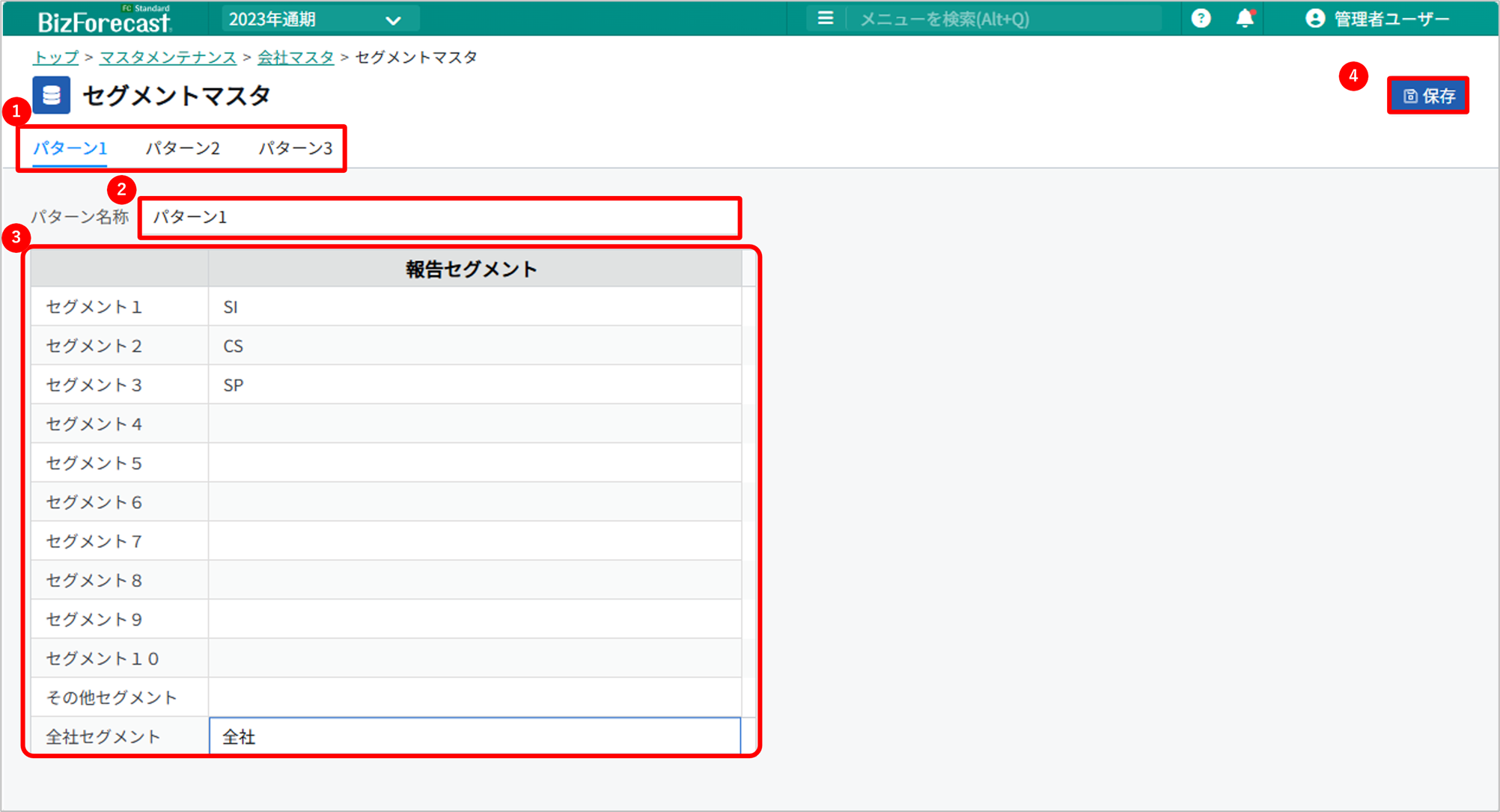Switch to the パターン1 tab
1500x812 pixels.
pos(70,148)
